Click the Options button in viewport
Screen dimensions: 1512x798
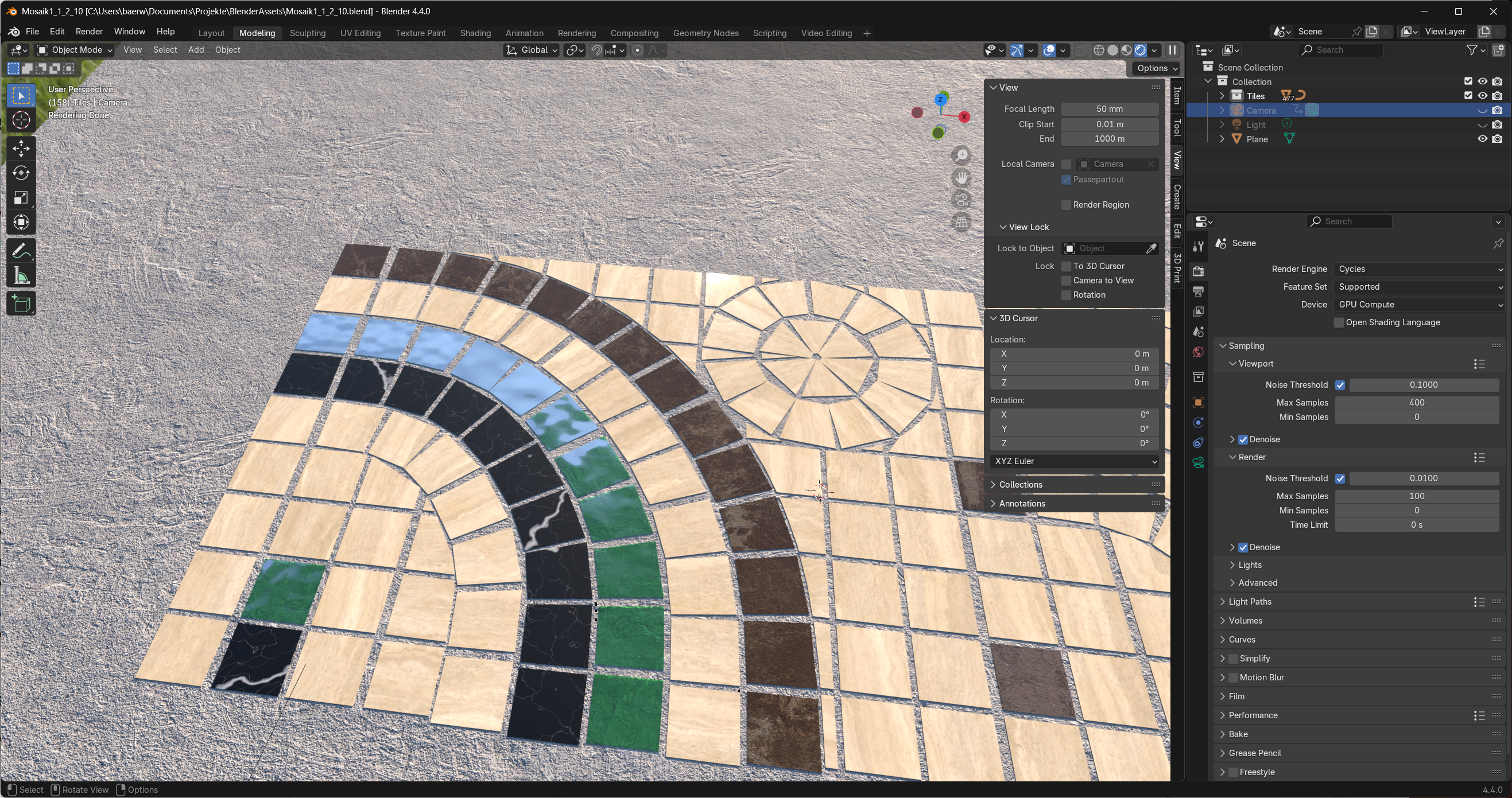point(1156,68)
